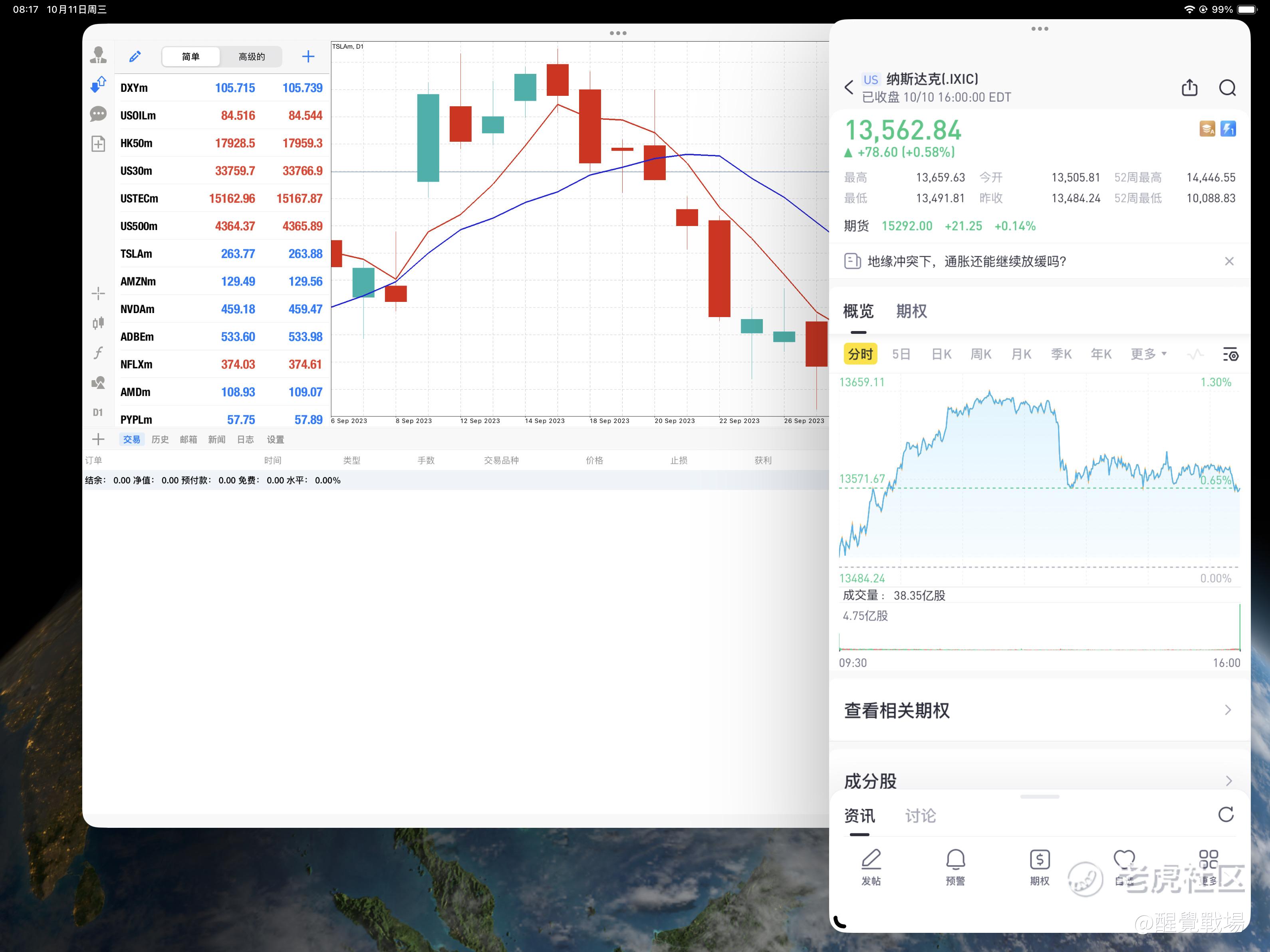The width and height of the screenshot is (1270, 952).
Task: Refresh the news feed icon
Action: [x=1226, y=814]
